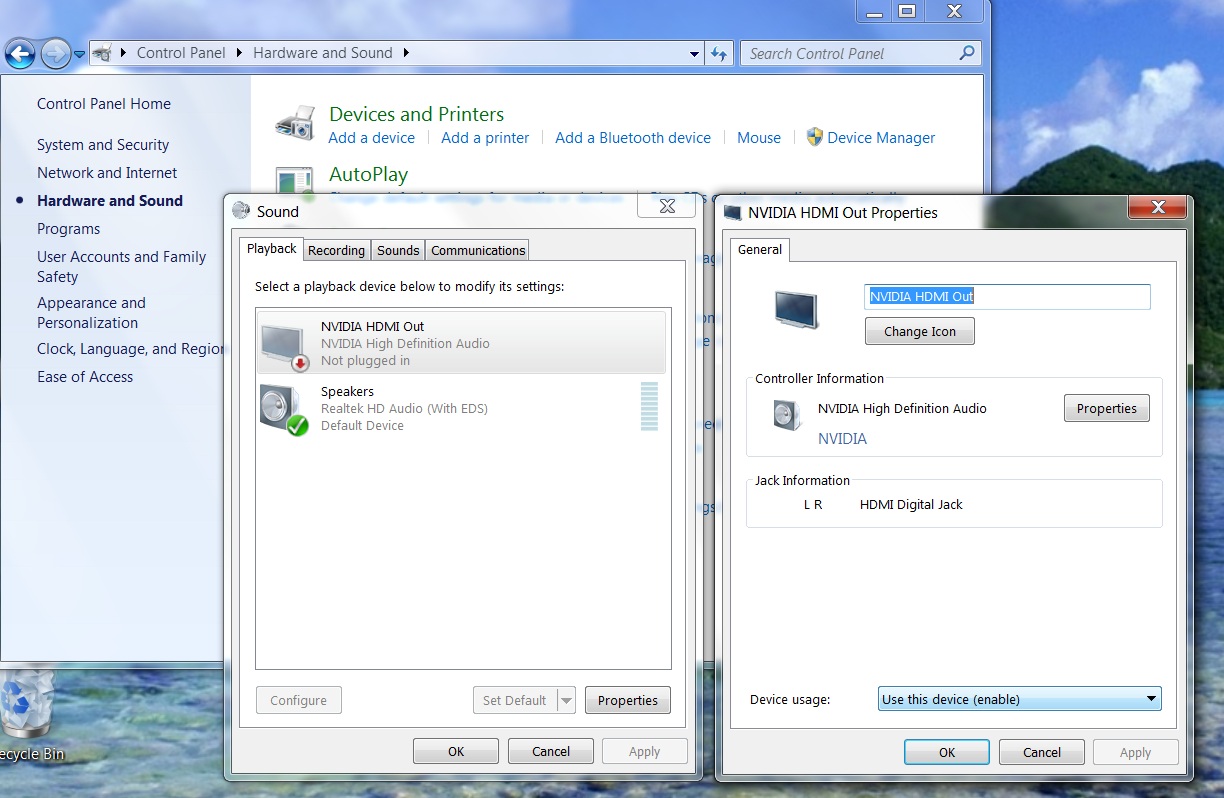Click the Control Panel breadcrumb segment
The width and height of the screenshot is (1224, 798).
click(x=181, y=53)
